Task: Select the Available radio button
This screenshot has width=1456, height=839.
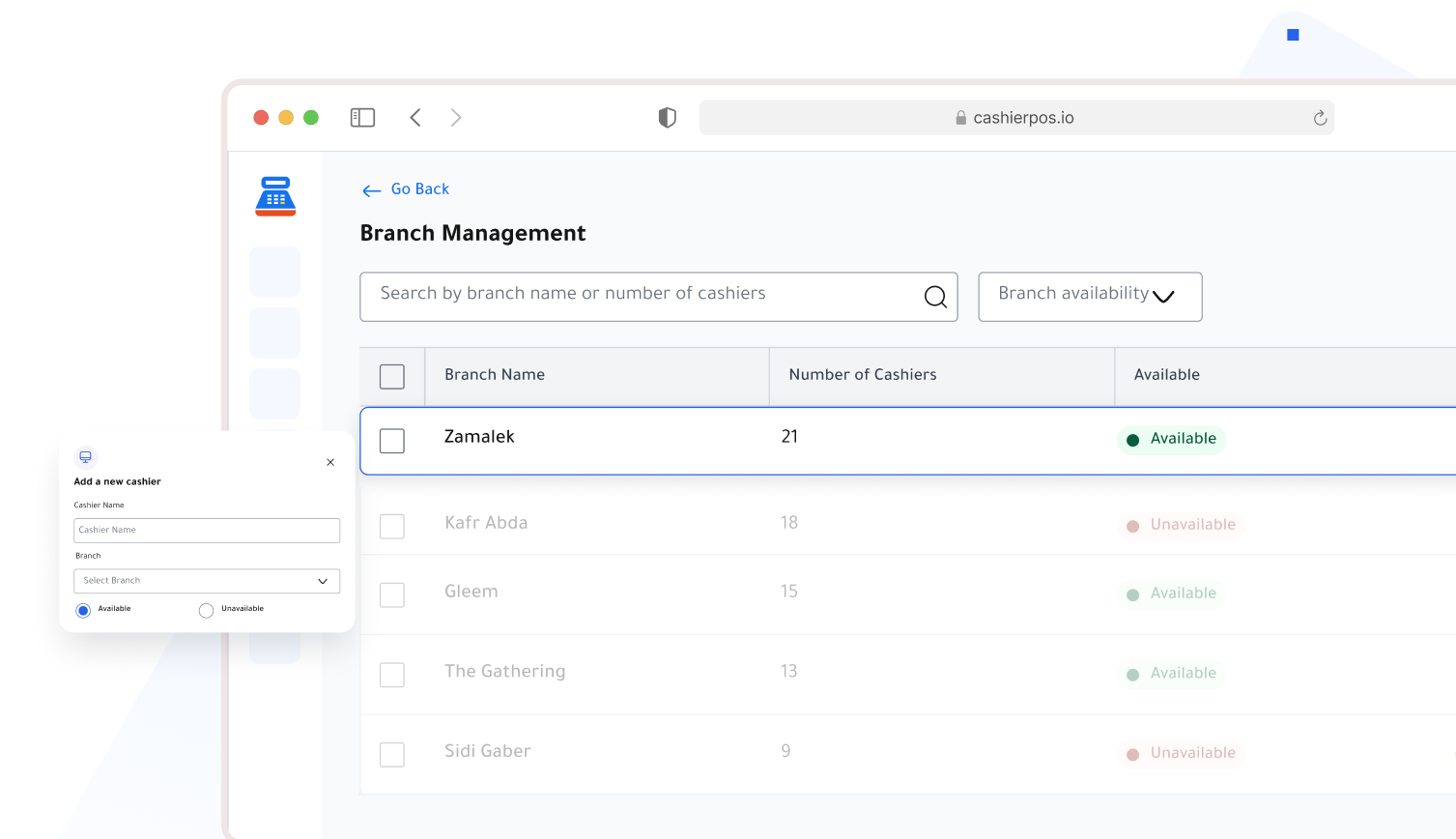Action: click(x=83, y=611)
